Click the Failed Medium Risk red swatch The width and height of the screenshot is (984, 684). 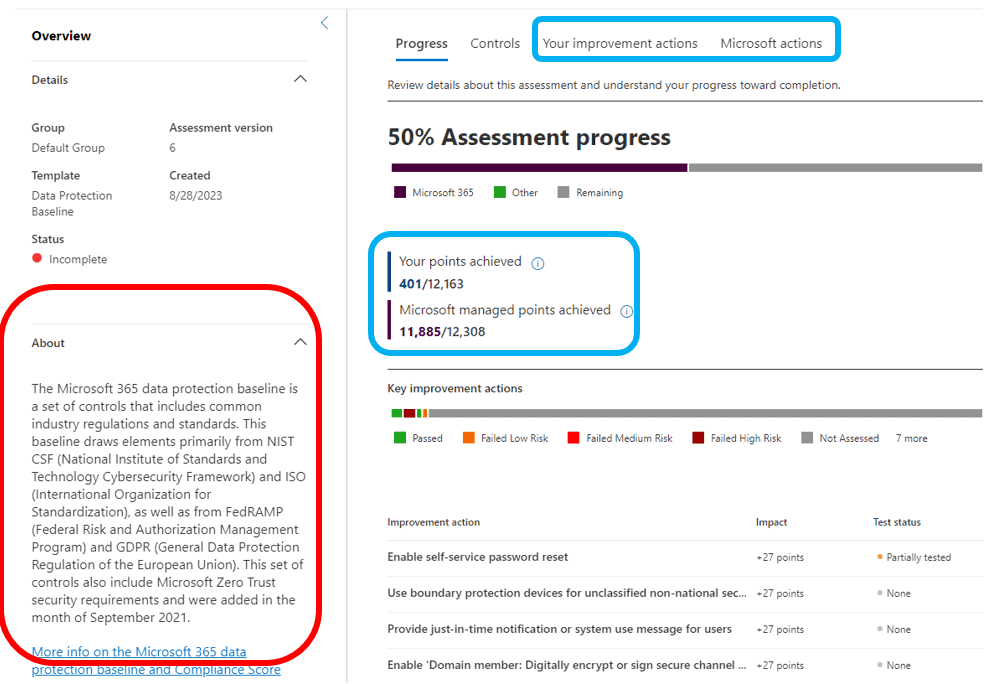tap(573, 437)
